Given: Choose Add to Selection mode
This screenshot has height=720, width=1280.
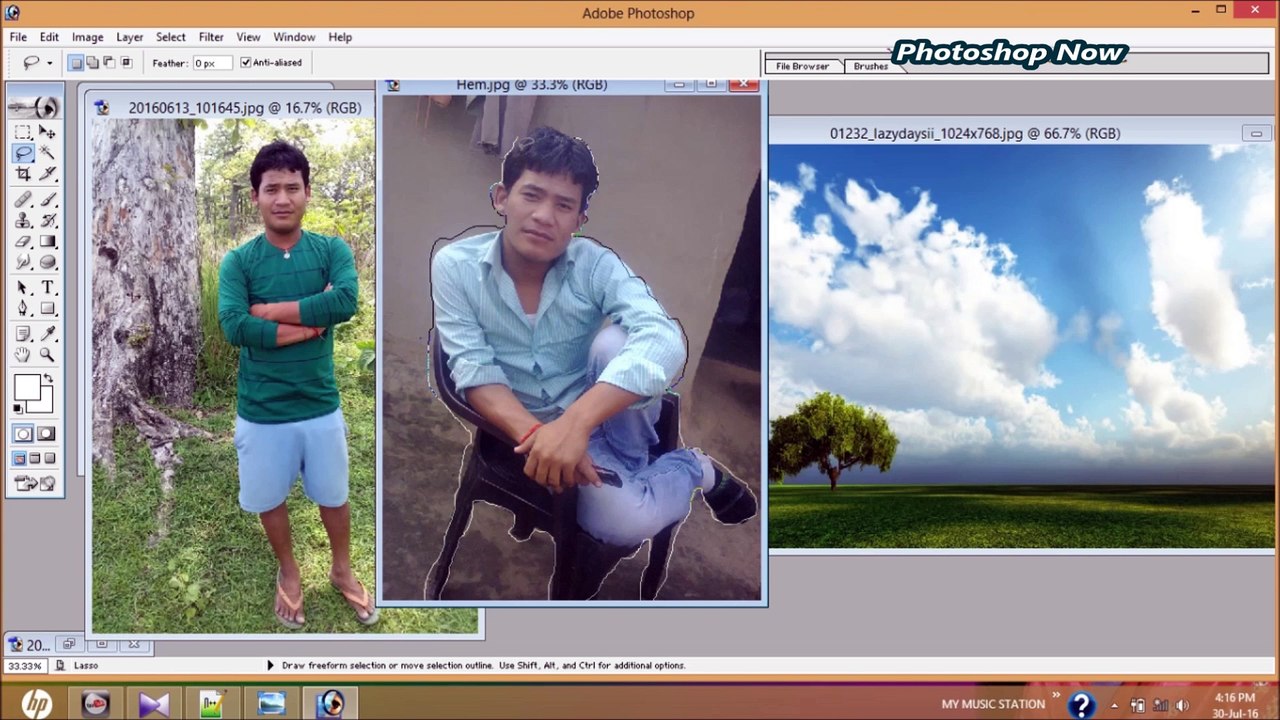Looking at the screenshot, I should (x=93, y=63).
